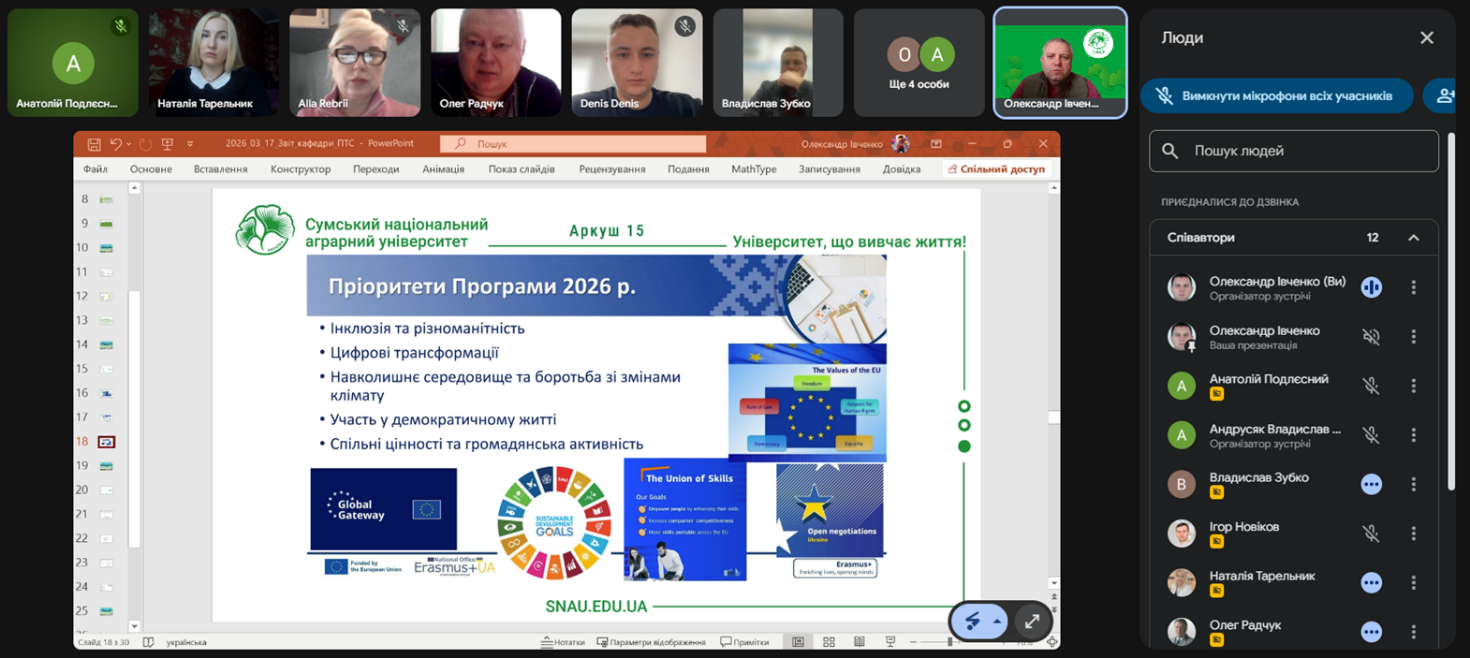The width and height of the screenshot is (1470, 658).
Task: Collapse the Співавтори participant list
Action: click(x=1413, y=238)
